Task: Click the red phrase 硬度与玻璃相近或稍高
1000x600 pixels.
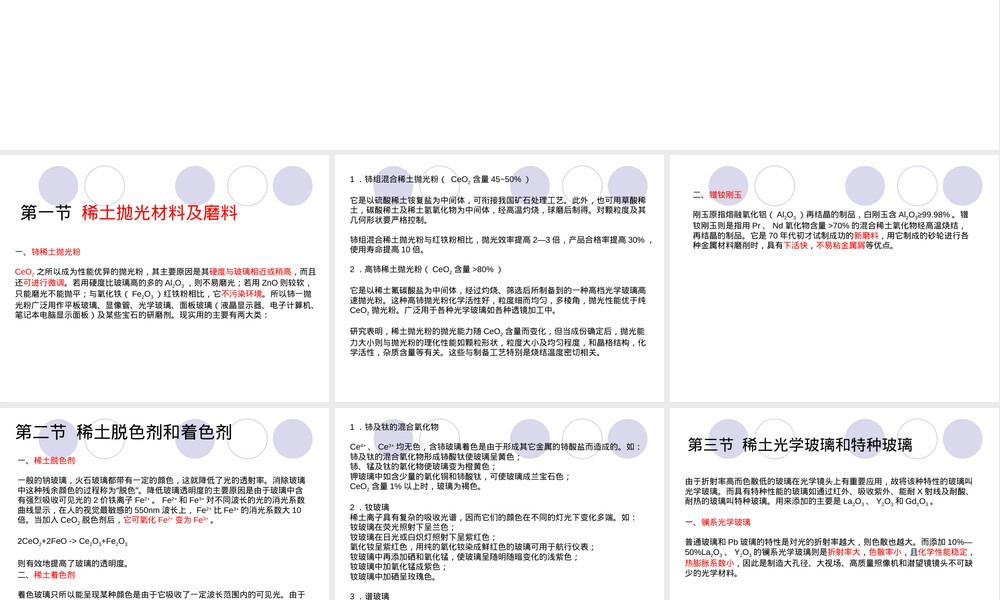Action: coord(250,272)
